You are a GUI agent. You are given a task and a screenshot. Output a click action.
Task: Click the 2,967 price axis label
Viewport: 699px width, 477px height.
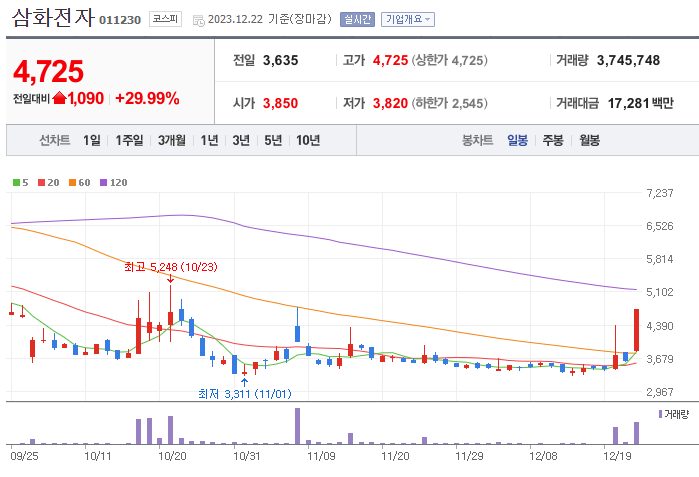pos(660,392)
